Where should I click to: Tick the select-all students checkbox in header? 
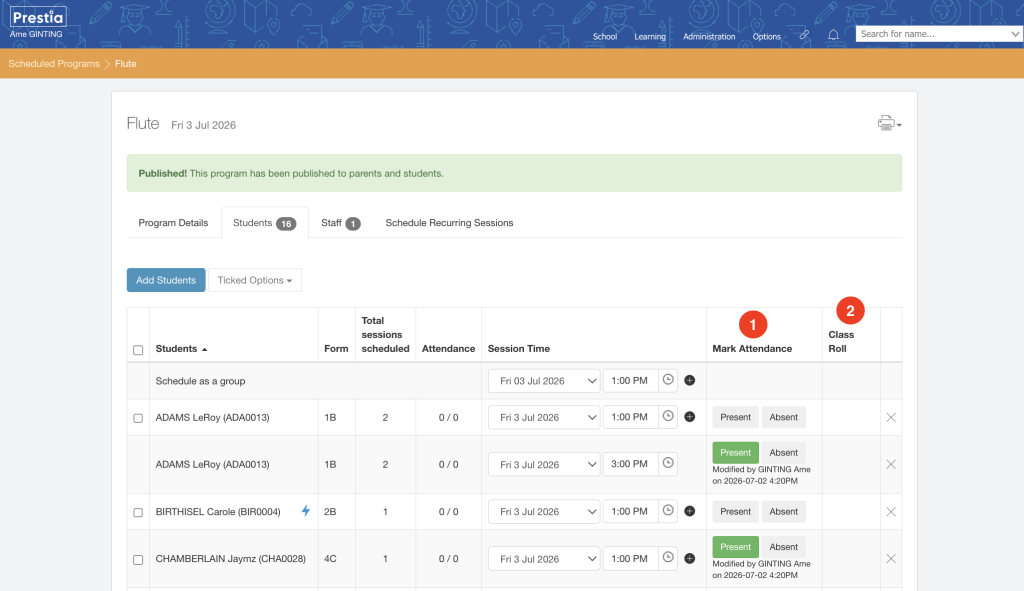pyautogui.click(x=138, y=350)
